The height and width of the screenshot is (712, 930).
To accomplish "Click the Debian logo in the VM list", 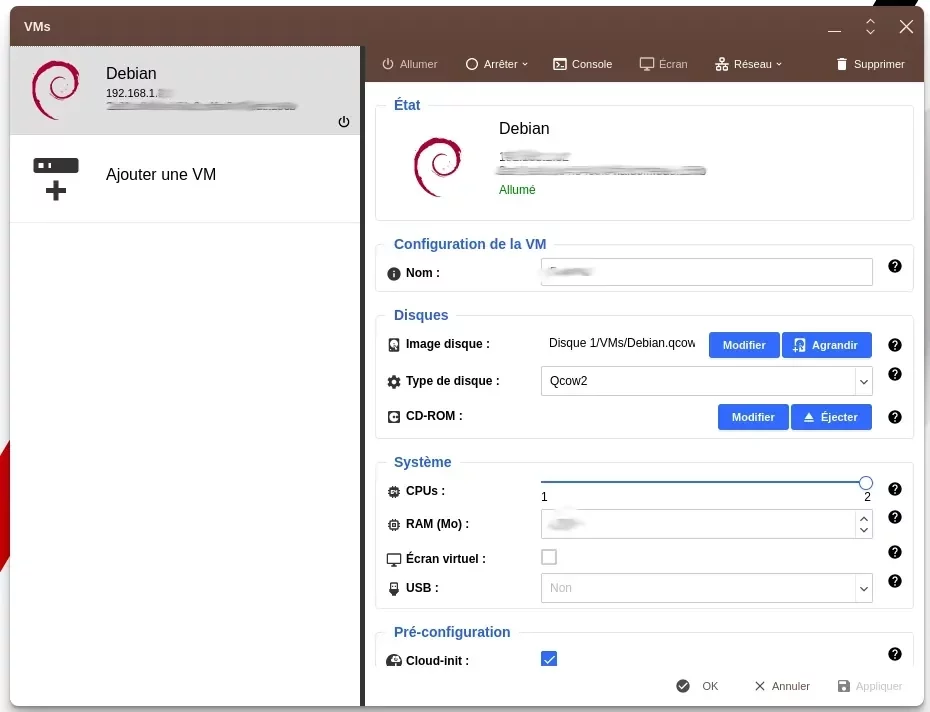I will (x=56, y=90).
